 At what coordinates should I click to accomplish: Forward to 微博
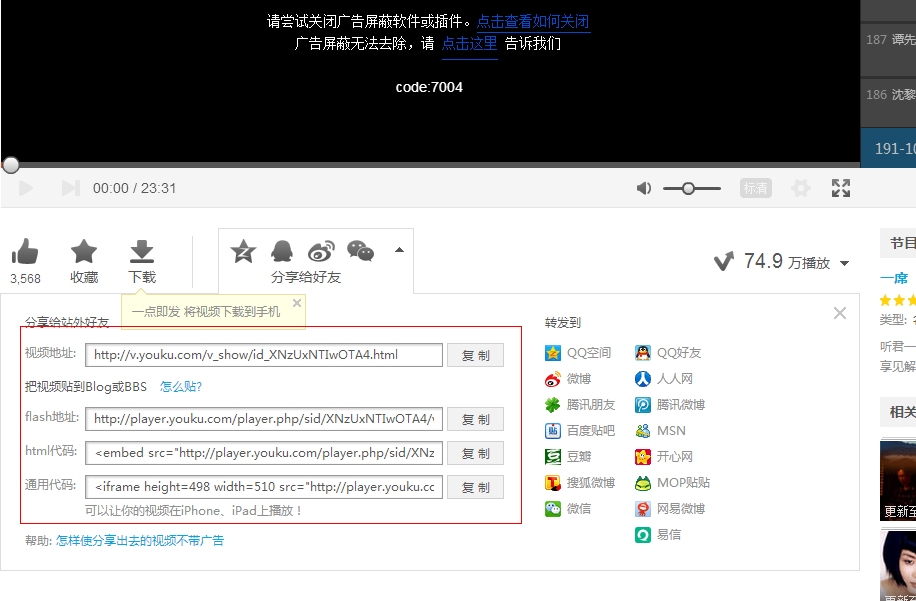click(567, 379)
